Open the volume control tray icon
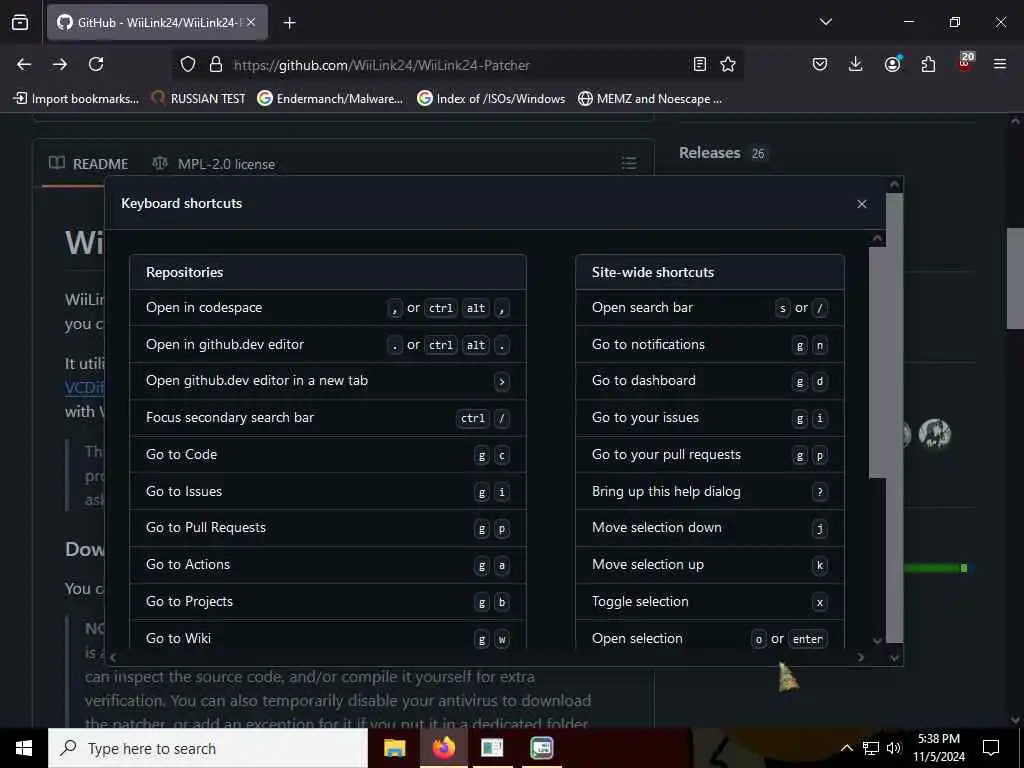The image size is (1024, 768). coord(894,748)
